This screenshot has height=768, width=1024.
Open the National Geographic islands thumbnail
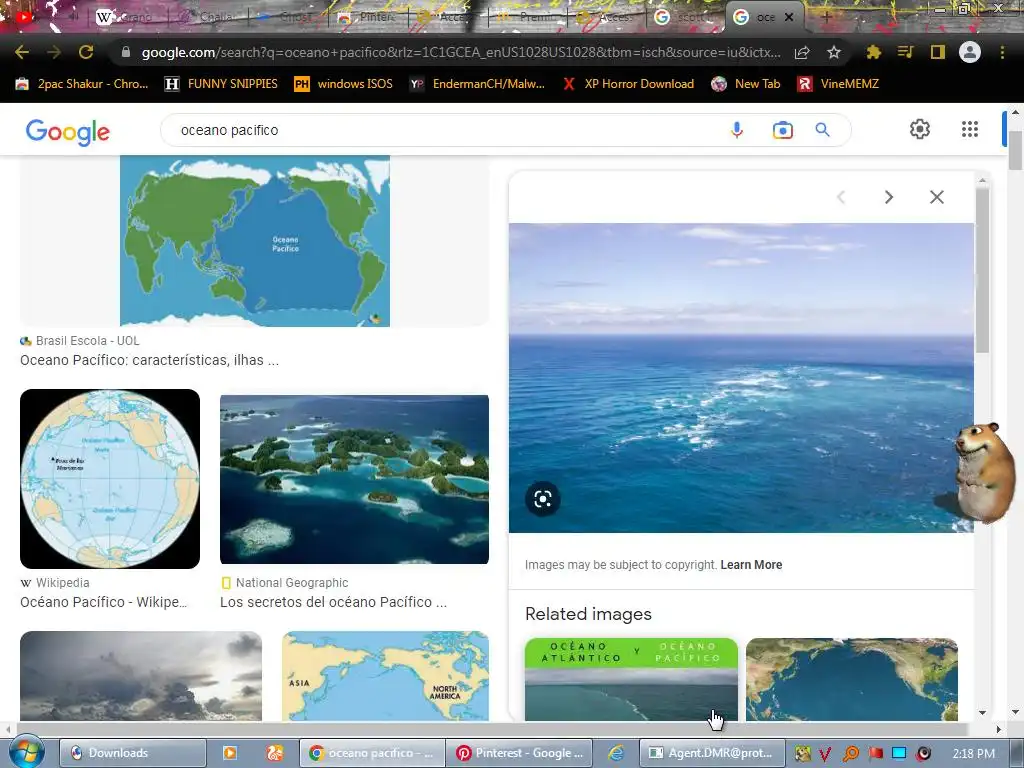click(x=354, y=479)
